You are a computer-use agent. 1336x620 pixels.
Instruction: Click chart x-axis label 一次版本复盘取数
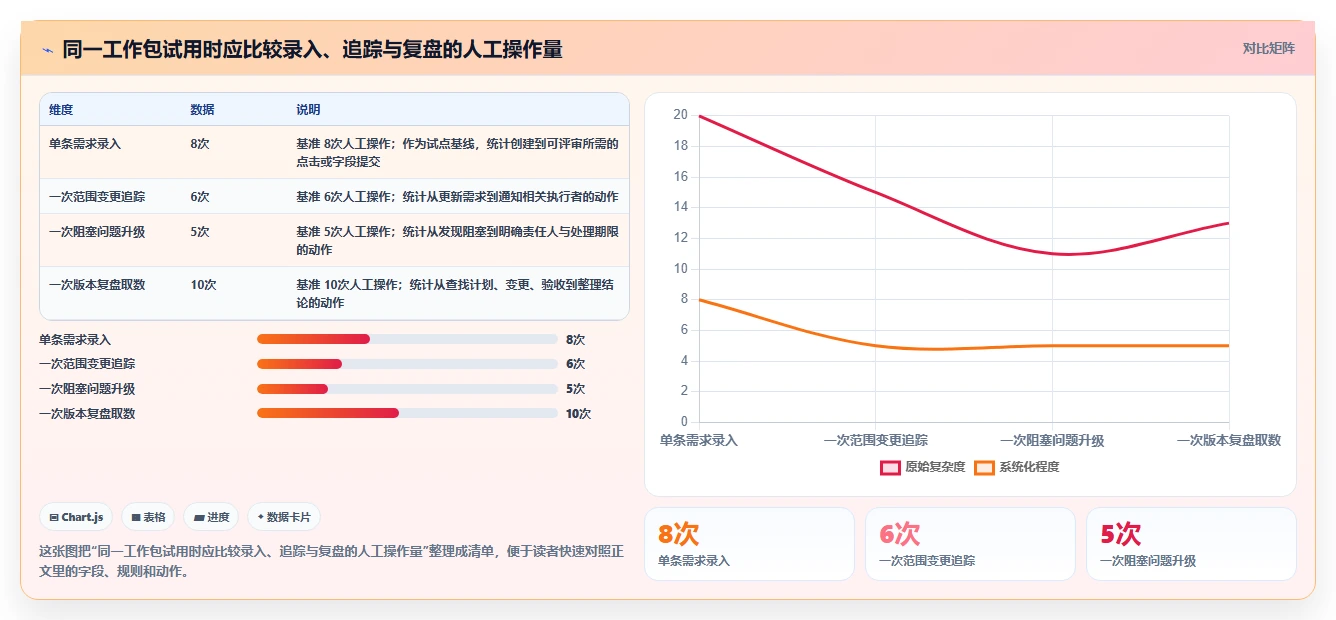click(x=1229, y=440)
